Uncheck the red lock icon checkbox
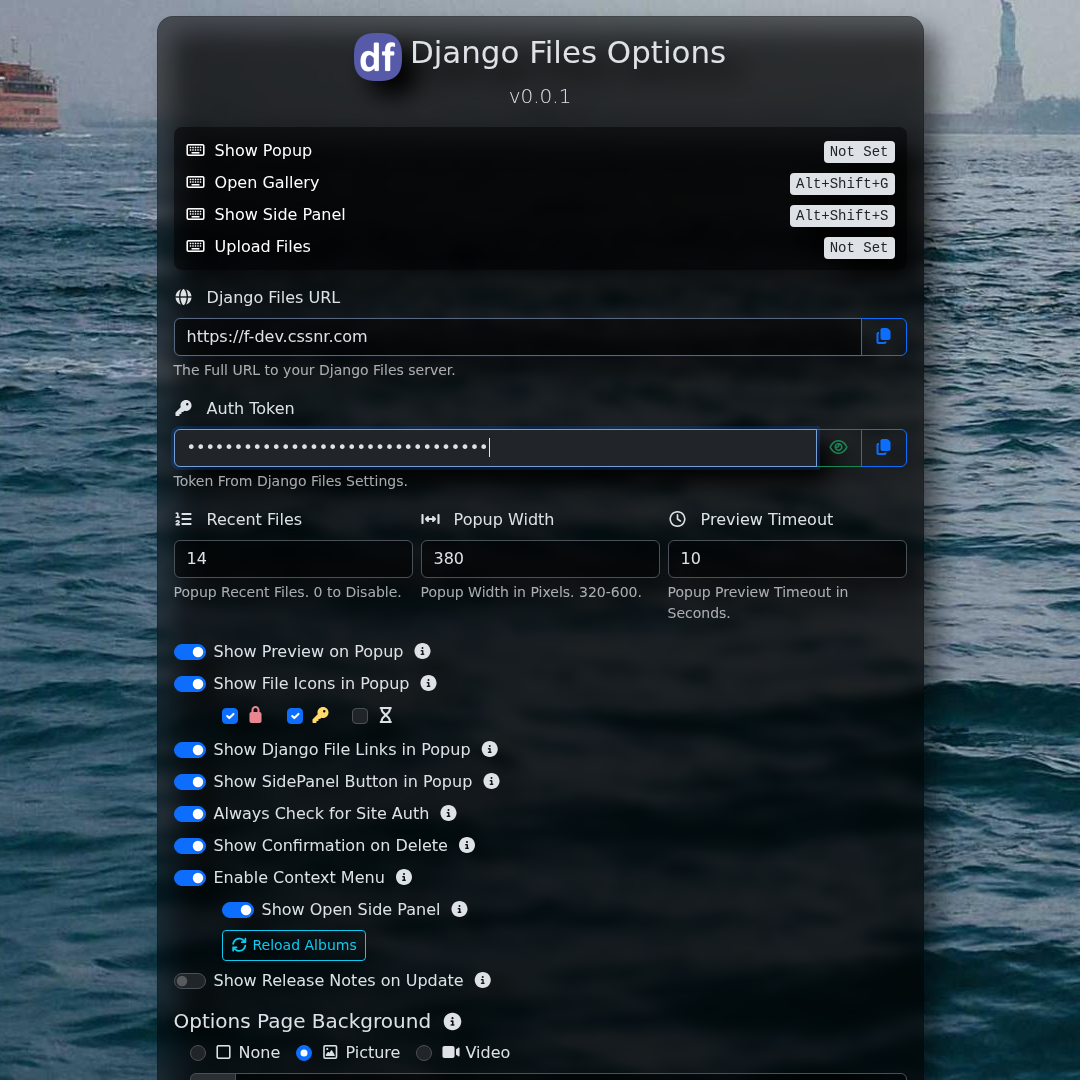Screen dimensions: 1080x1080 pyautogui.click(x=230, y=716)
